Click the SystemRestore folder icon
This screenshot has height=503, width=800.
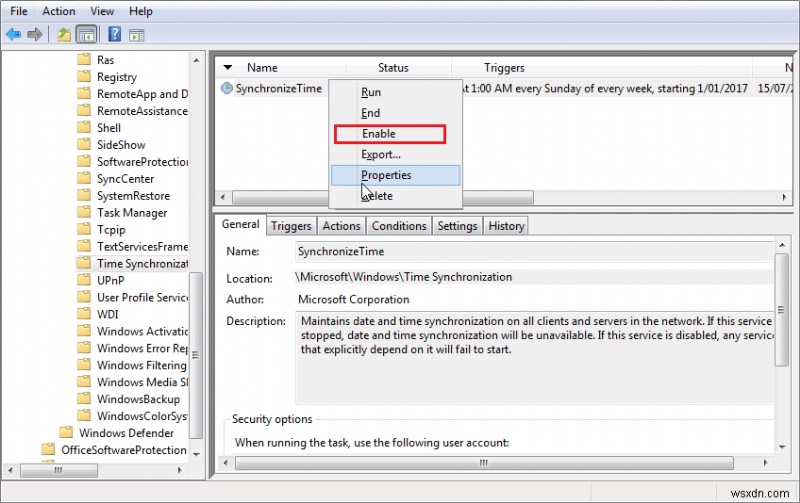[84, 195]
